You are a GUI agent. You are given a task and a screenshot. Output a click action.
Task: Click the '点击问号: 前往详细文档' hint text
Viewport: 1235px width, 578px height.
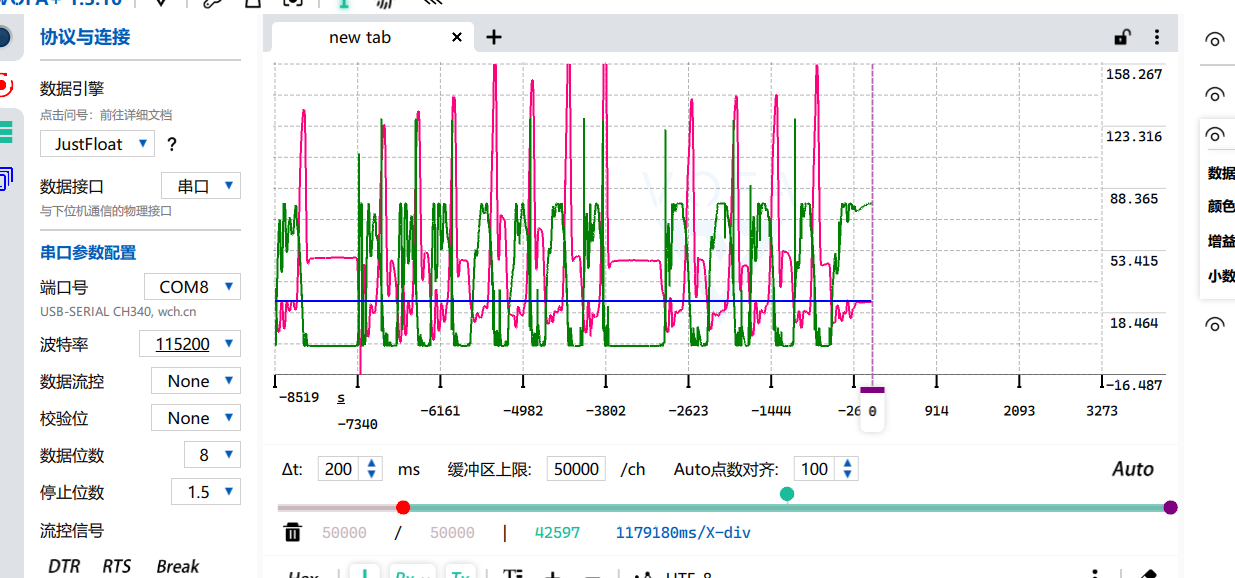(106, 115)
